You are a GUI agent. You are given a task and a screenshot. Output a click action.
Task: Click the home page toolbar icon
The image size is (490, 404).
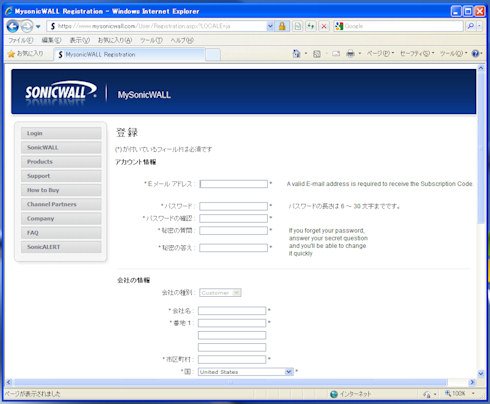(296, 53)
